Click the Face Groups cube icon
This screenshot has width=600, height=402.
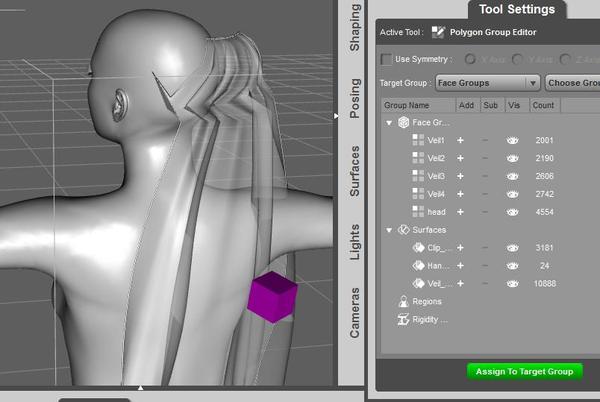pyautogui.click(x=403, y=122)
